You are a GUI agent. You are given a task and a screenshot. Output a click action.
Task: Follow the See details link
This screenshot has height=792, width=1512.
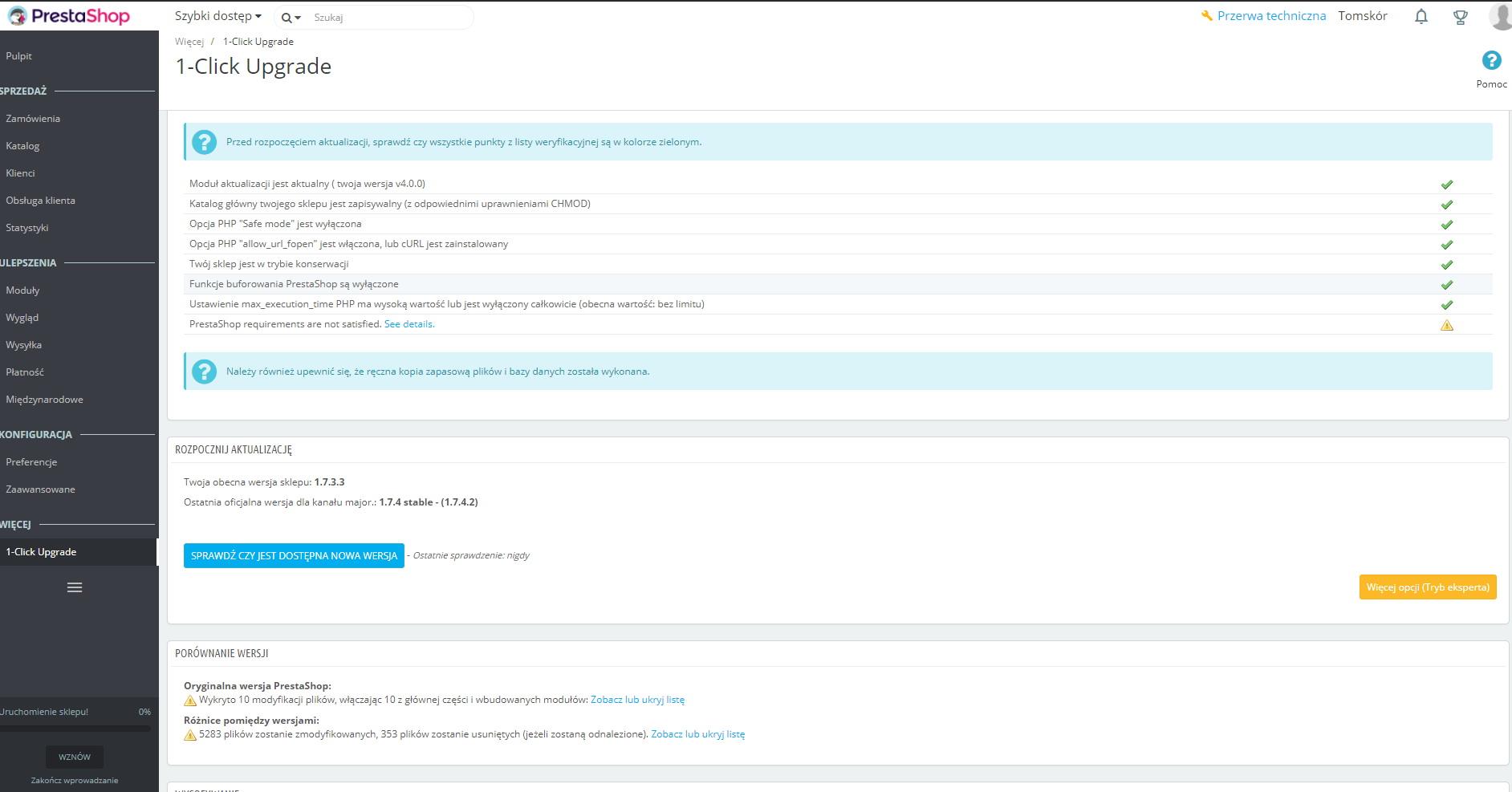coord(409,324)
